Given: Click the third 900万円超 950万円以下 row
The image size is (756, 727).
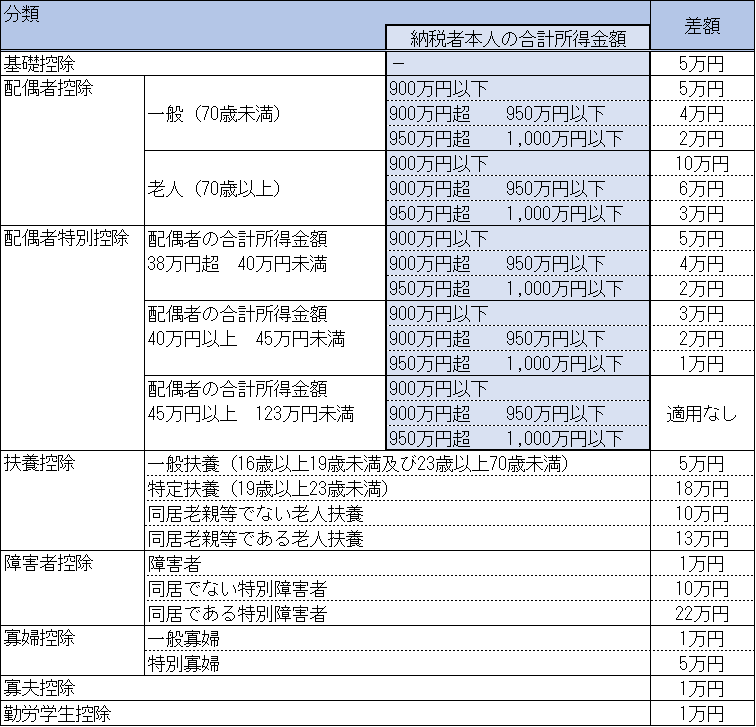Looking at the screenshot, I should pos(517,263).
